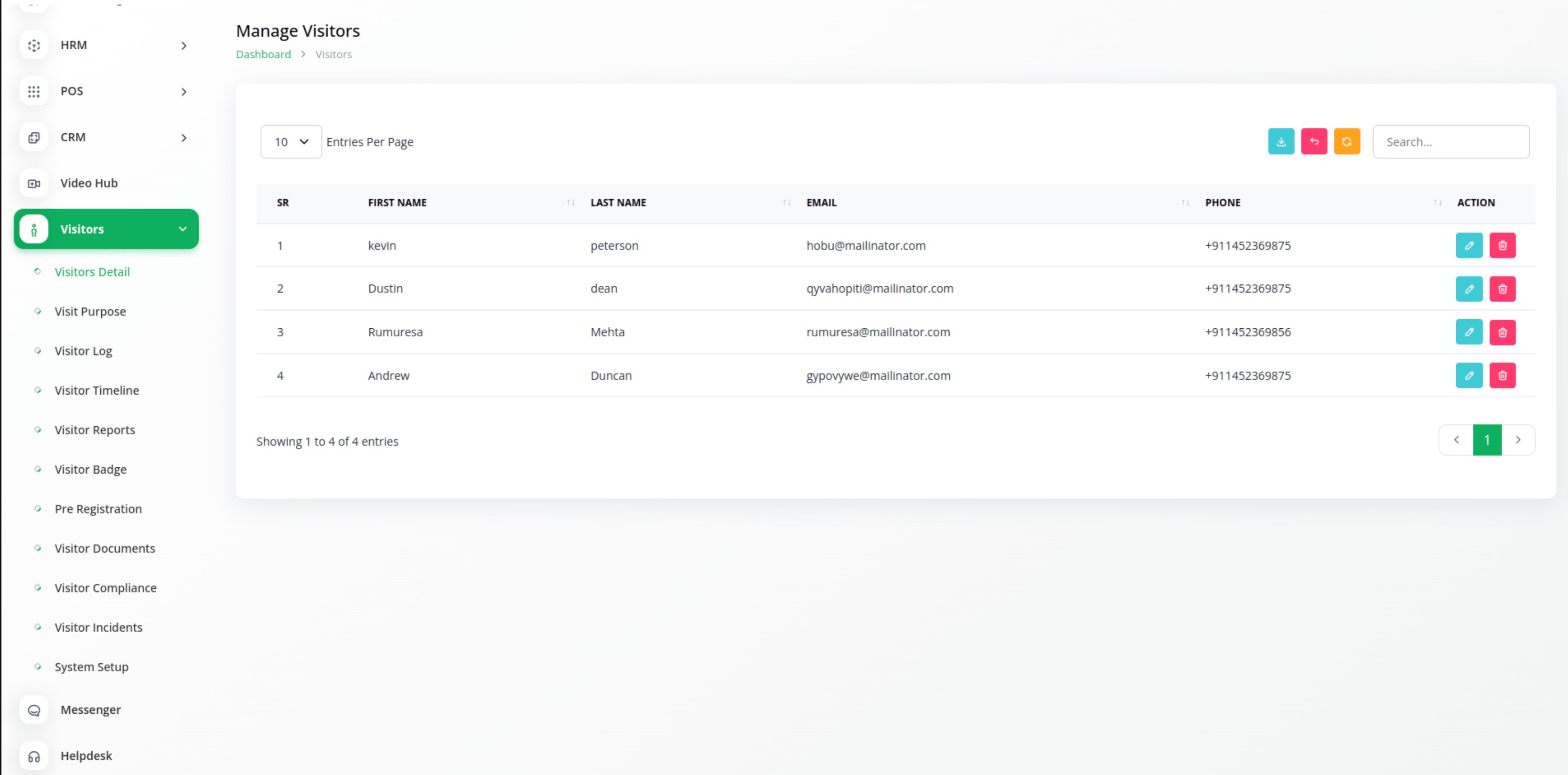Open Messenger from the sidebar
1568x775 pixels.
(x=91, y=710)
